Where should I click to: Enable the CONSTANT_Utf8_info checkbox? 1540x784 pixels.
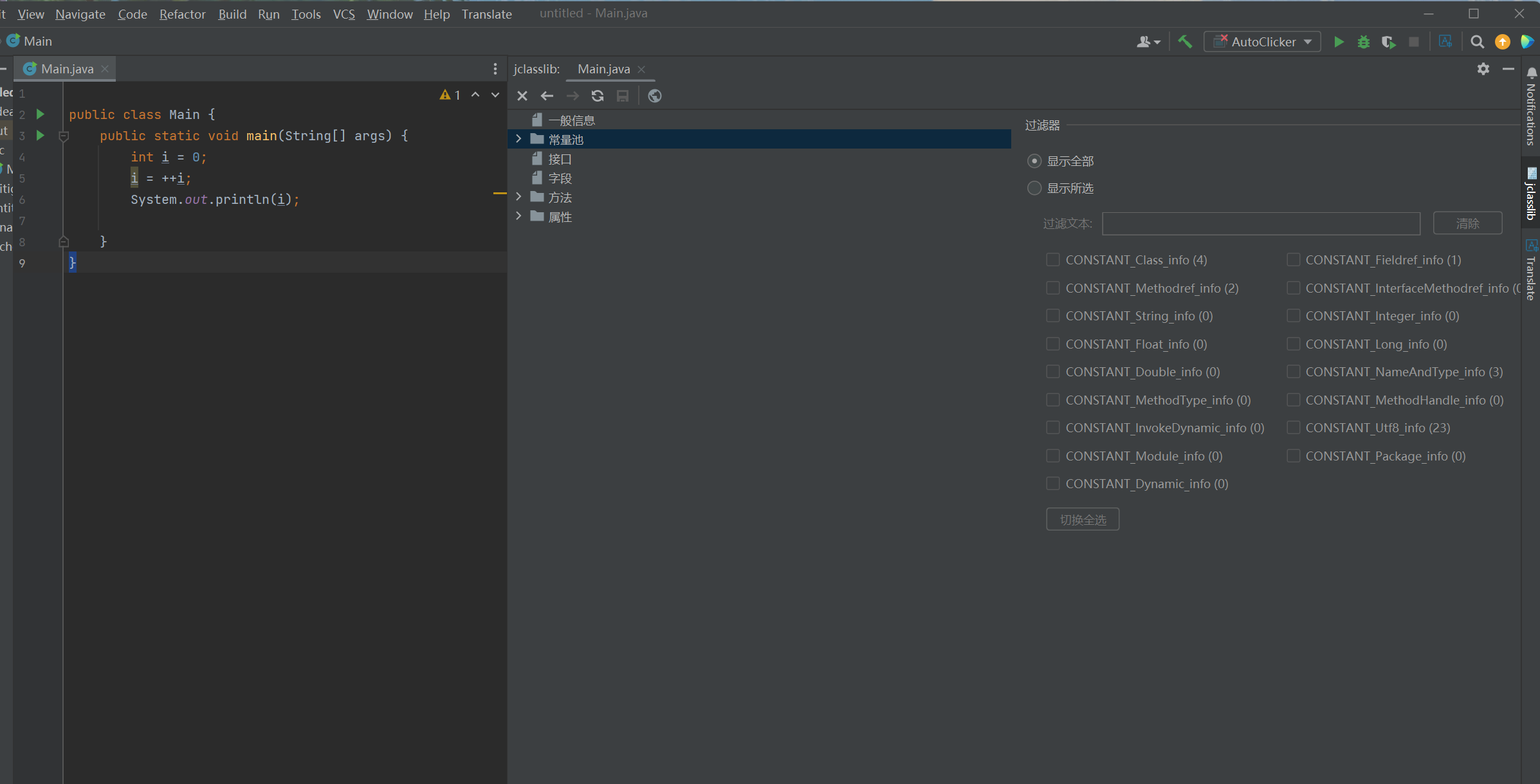(1293, 428)
